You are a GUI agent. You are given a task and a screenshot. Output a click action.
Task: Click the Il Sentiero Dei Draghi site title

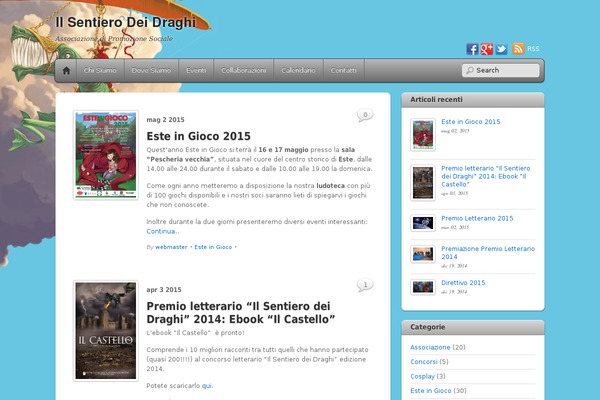[126, 22]
